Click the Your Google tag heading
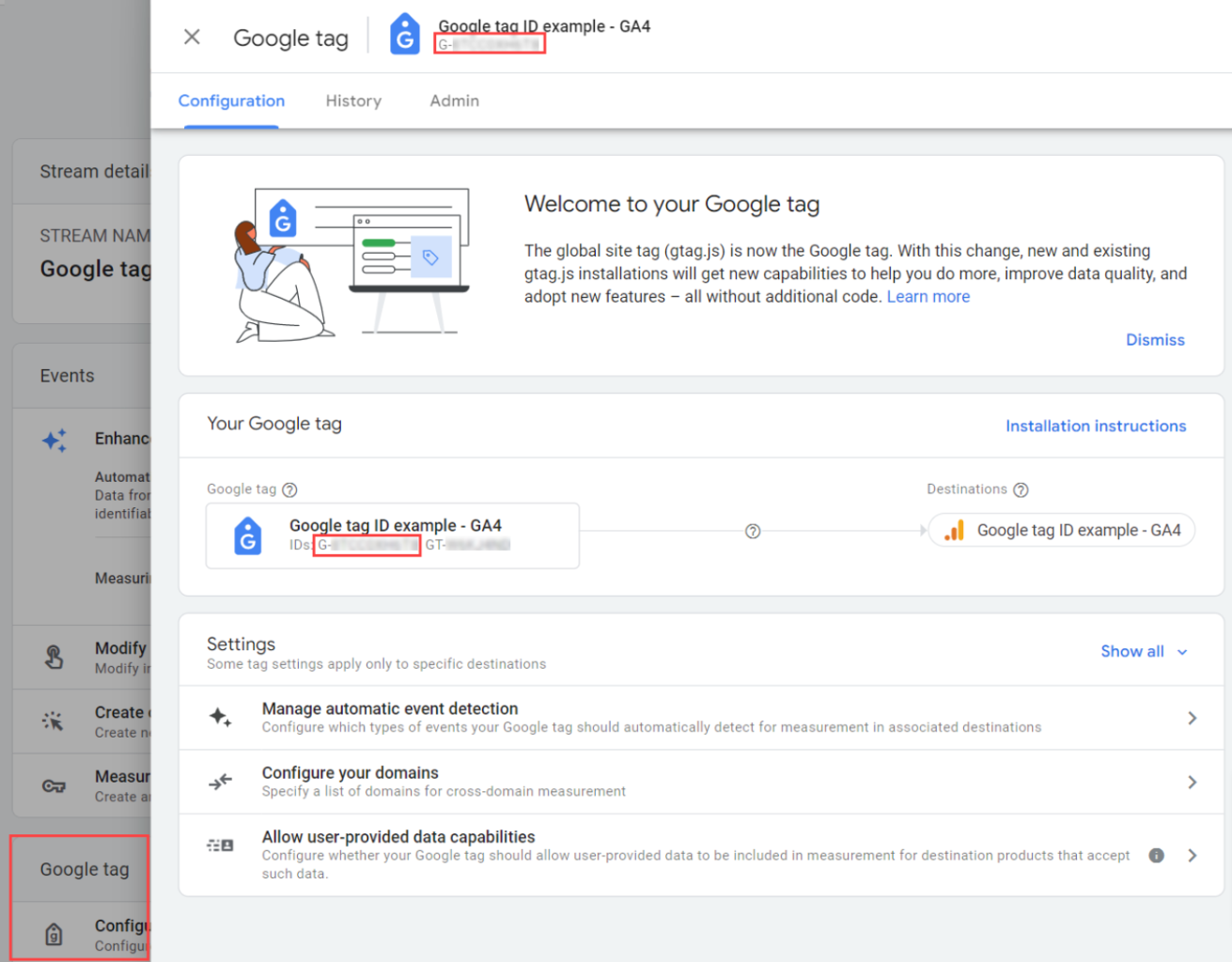 pos(274,424)
